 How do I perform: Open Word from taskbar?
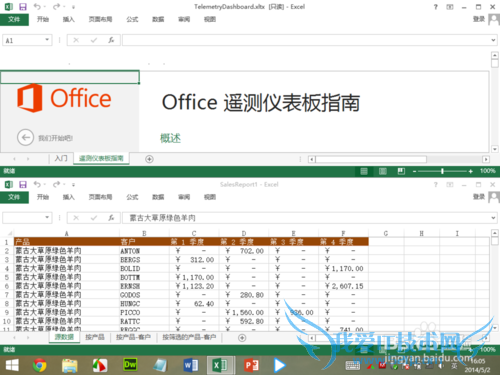[x=191, y=365]
